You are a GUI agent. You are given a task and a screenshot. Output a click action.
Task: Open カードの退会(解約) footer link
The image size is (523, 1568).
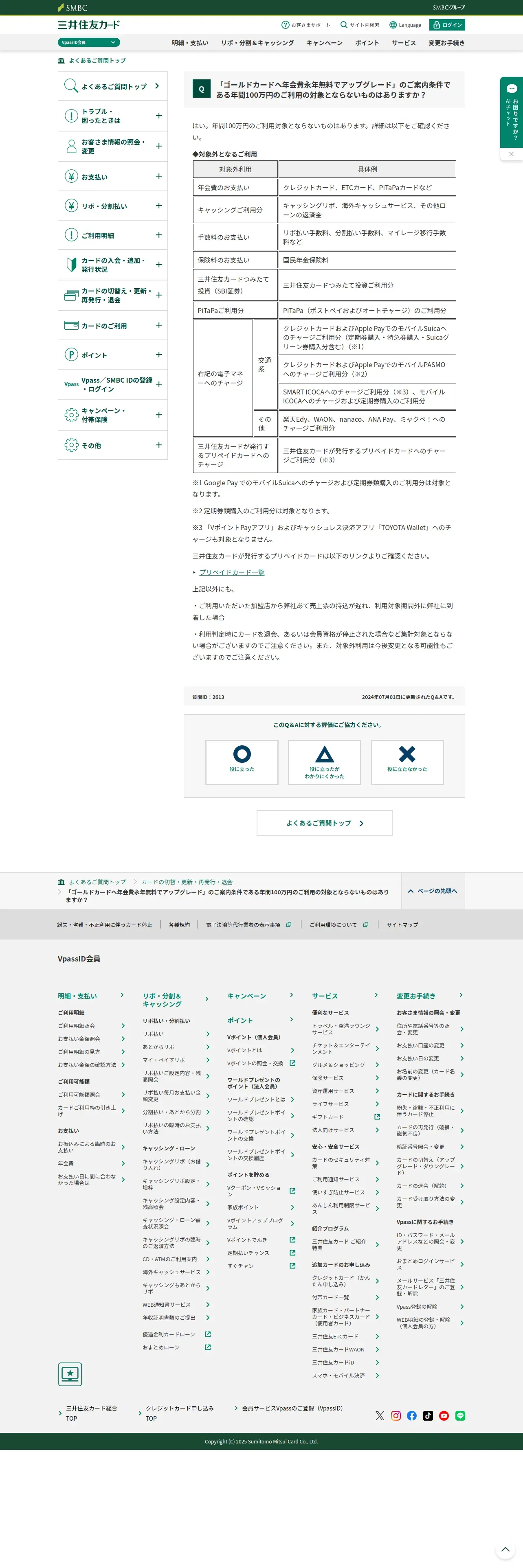[430, 1186]
